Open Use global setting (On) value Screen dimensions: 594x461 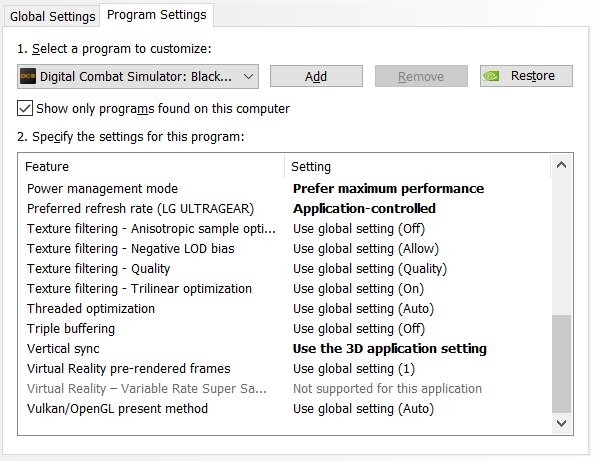[358, 289]
